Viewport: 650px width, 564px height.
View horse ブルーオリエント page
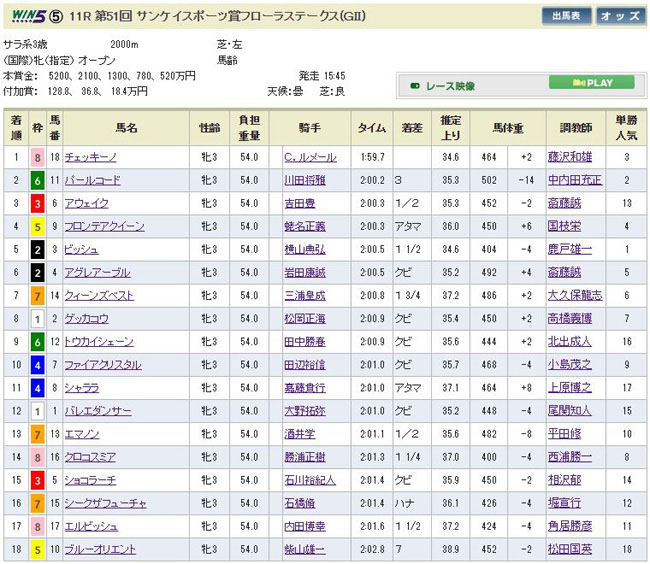[100, 549]
